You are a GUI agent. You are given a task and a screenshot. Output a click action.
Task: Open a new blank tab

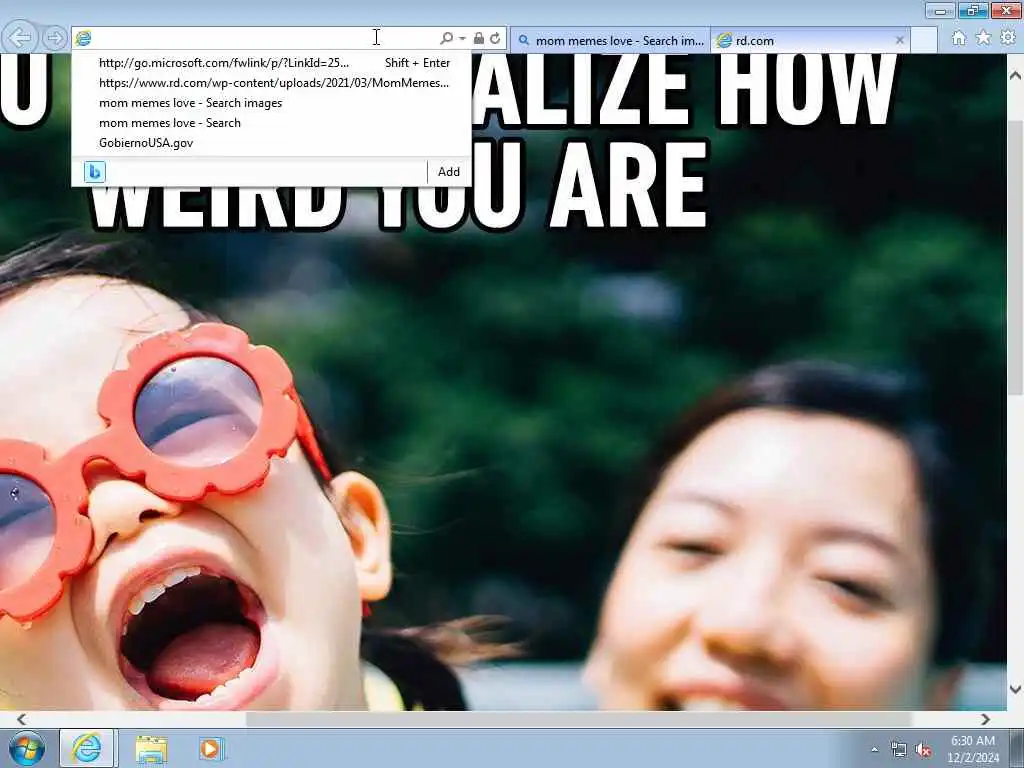(924, 40)
